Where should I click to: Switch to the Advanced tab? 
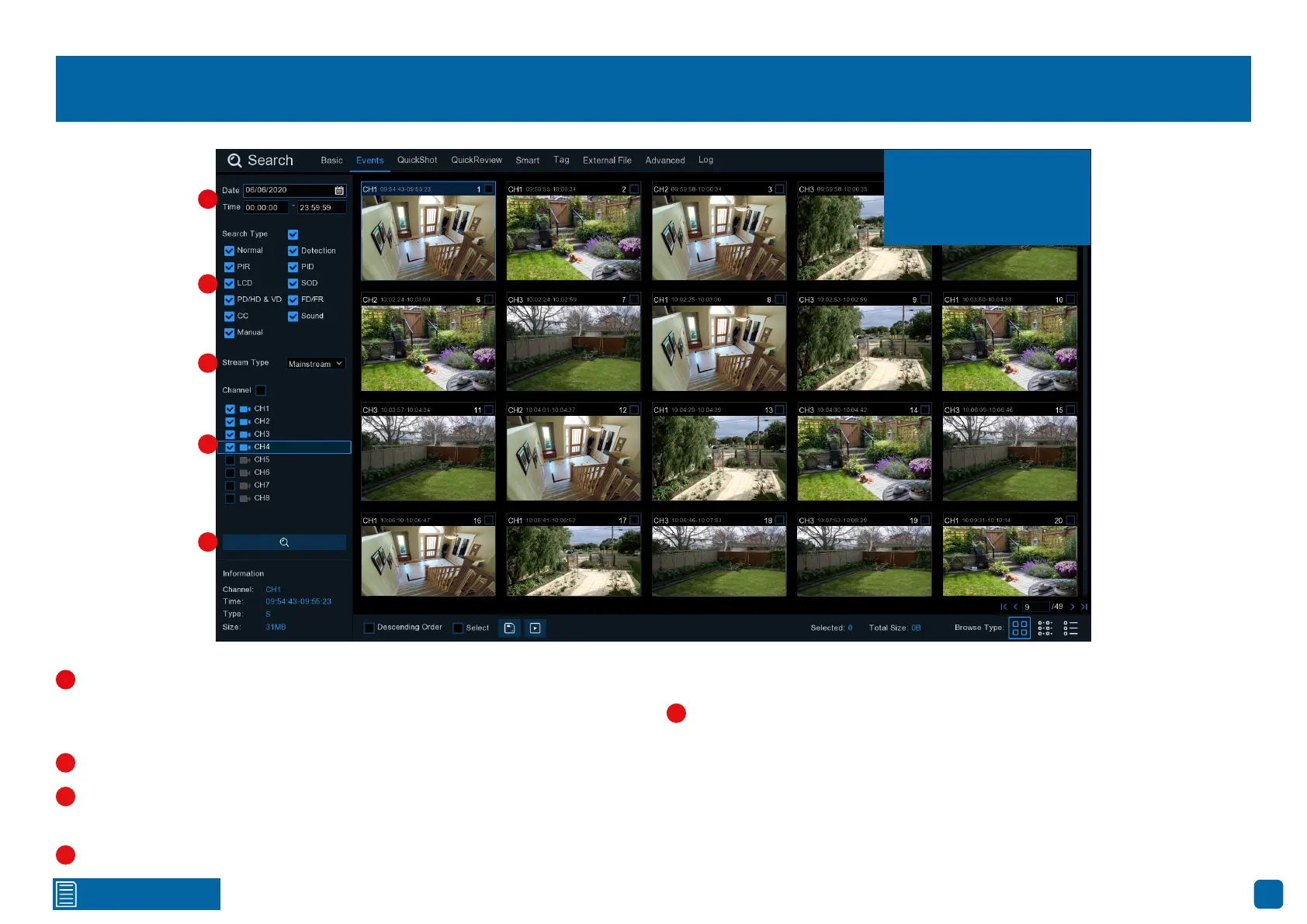pos(664,161)
